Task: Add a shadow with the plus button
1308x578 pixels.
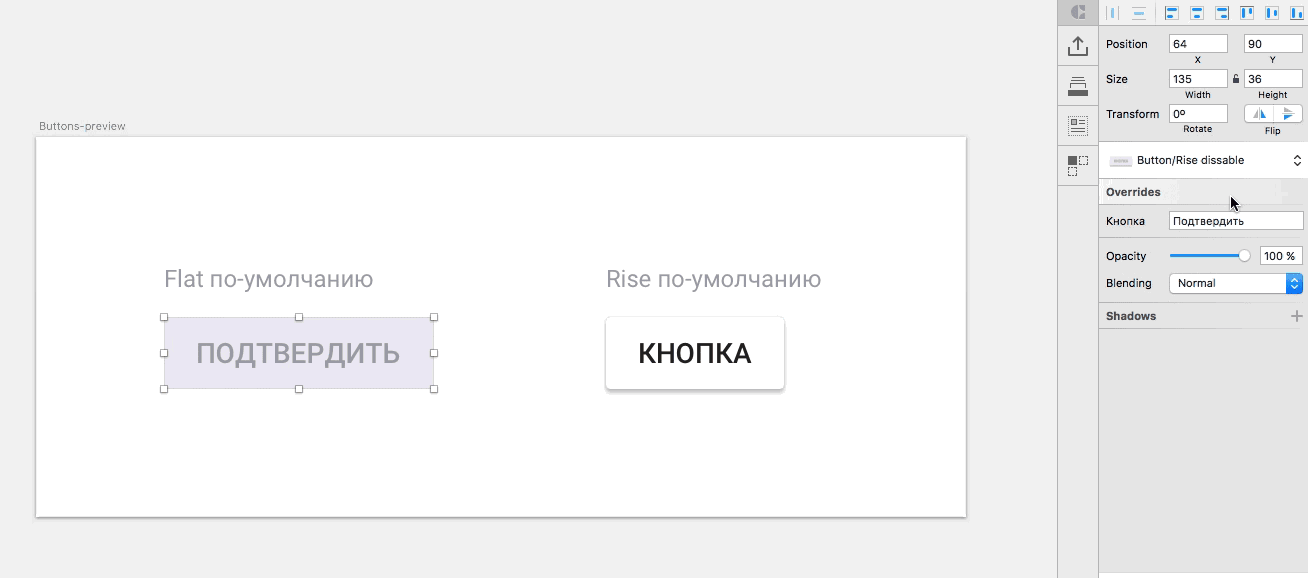Action: [x=1297, y=316]
